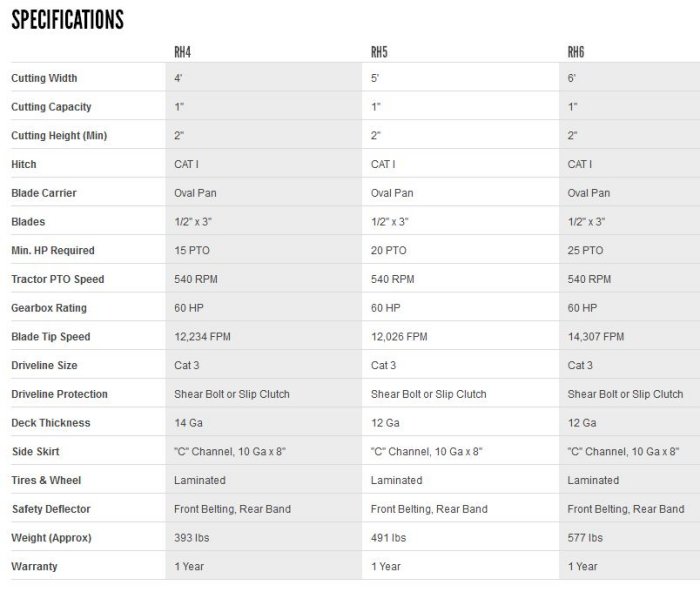The width and height of the screenshot is (700, 592).
Task: Click the SPECIFICATIONS heading
Action: (x=67, y=20)
